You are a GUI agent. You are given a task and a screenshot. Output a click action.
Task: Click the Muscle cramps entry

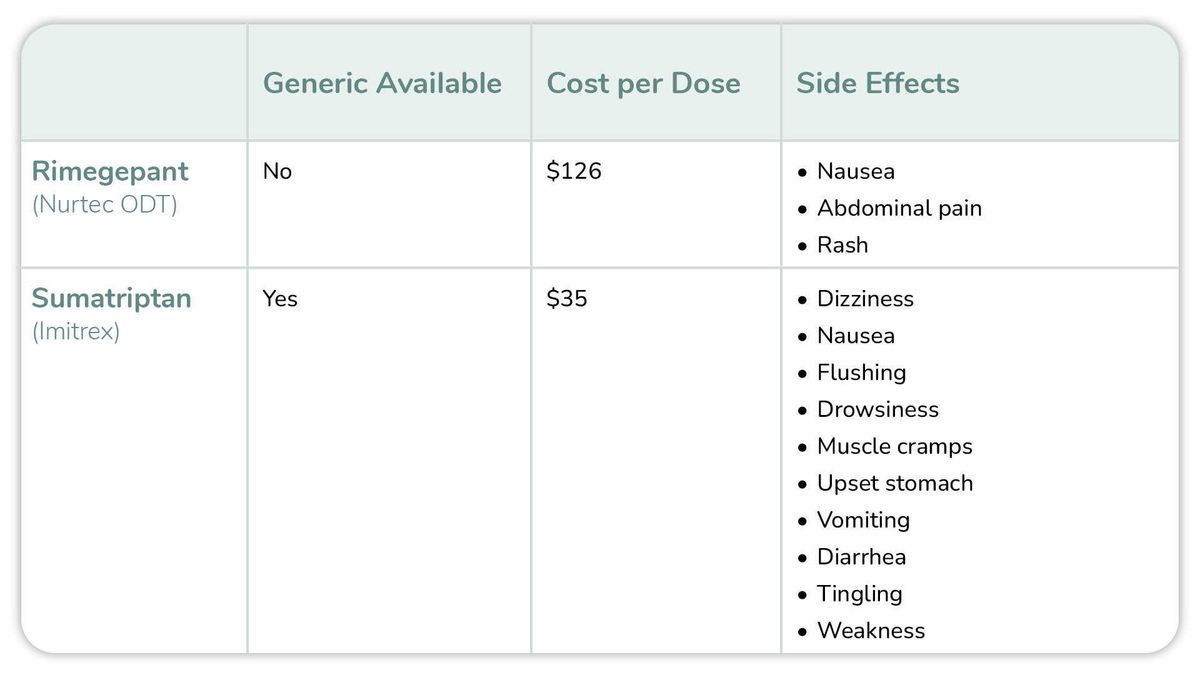click(894, 447)
